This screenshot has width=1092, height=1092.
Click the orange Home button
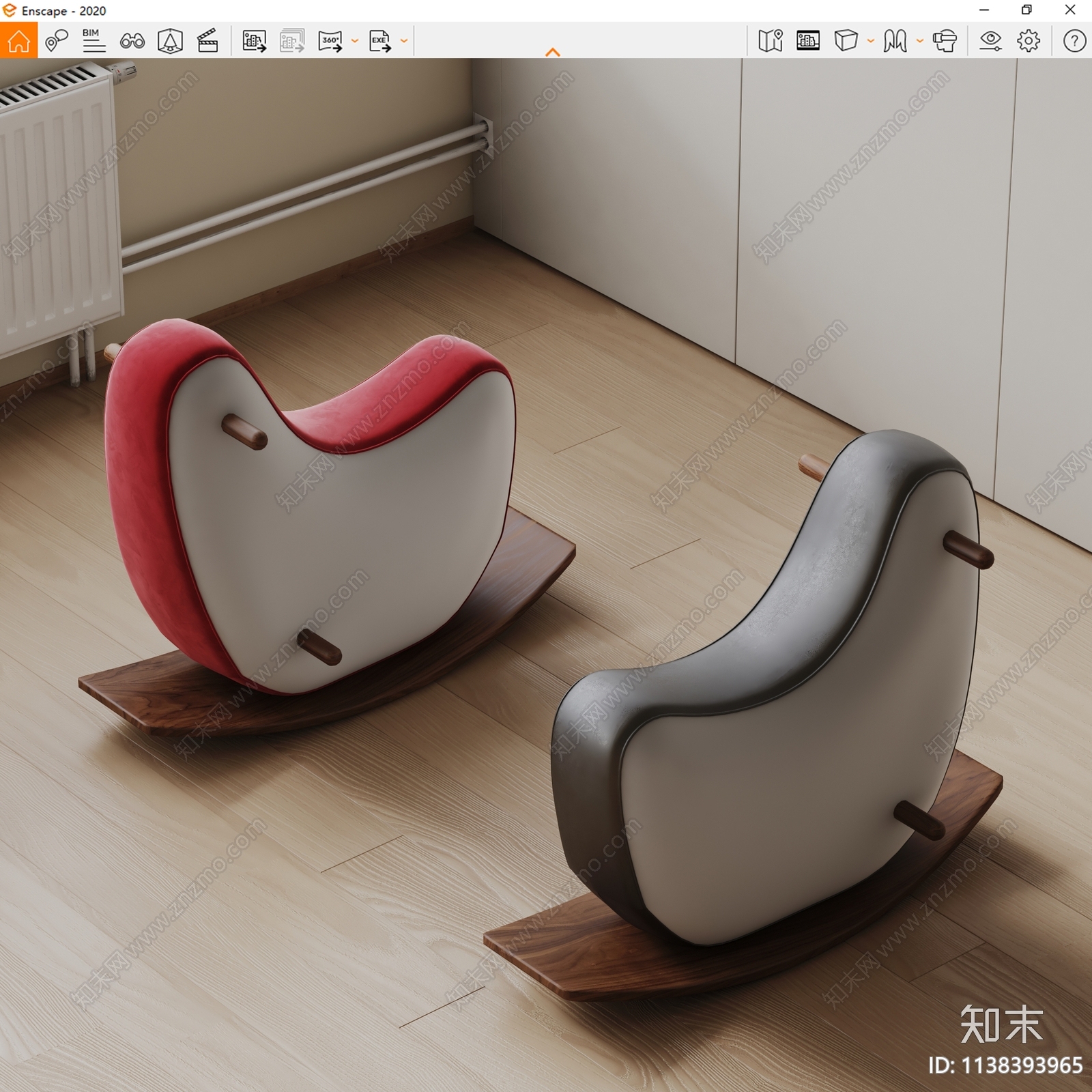tap(18, 41)
